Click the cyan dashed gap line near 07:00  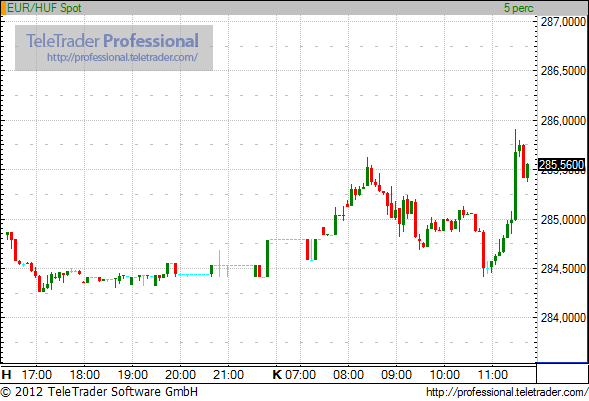click(288, 240)
